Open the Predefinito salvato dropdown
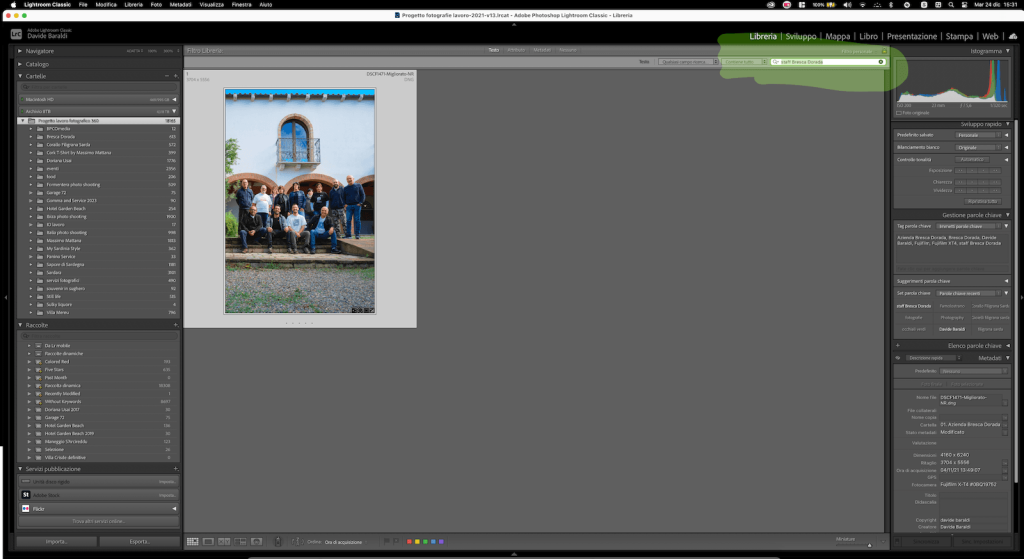The width and height of the screenshot is (1024, 559). 978,135
